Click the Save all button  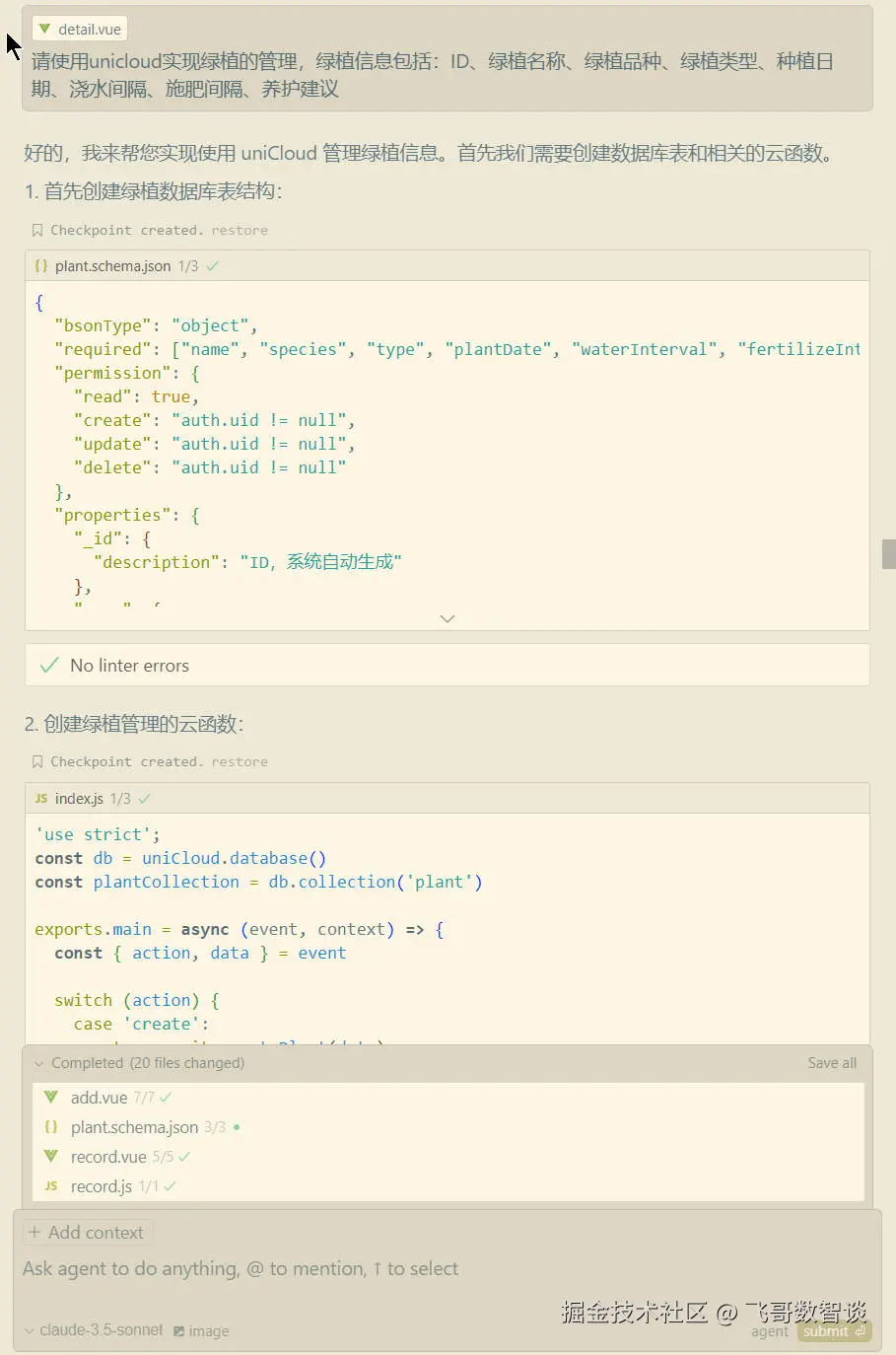pos(833,1062)
